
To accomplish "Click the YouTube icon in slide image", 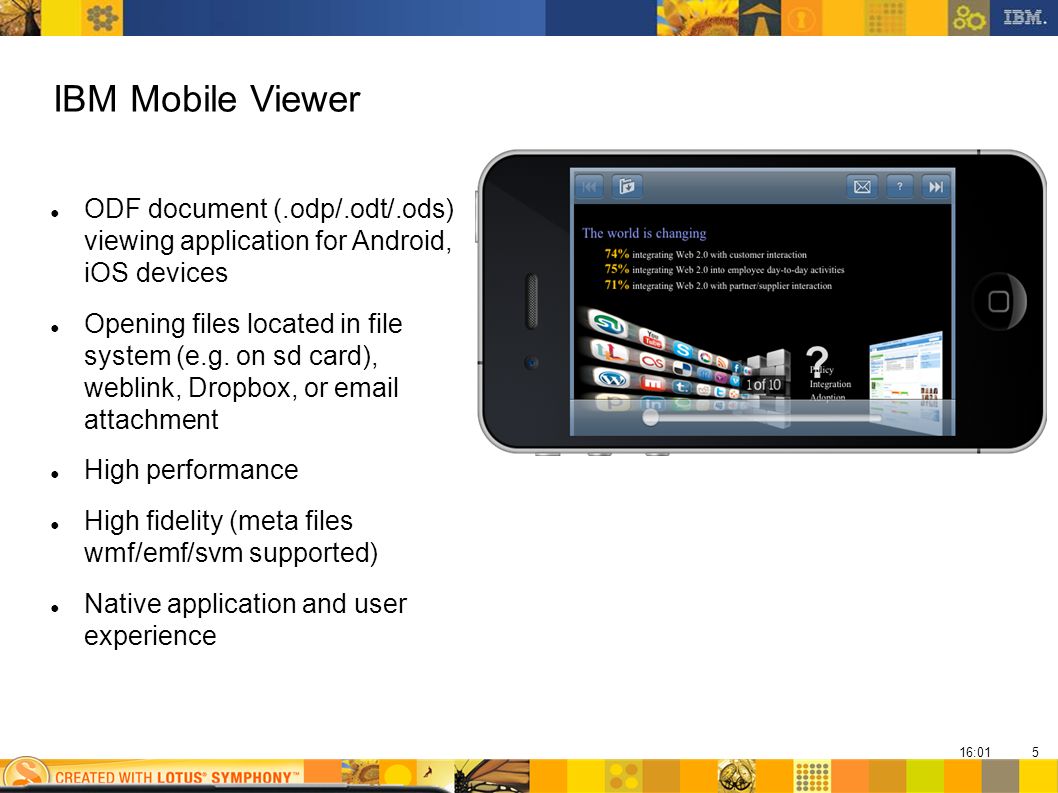I will coord(652,339).
